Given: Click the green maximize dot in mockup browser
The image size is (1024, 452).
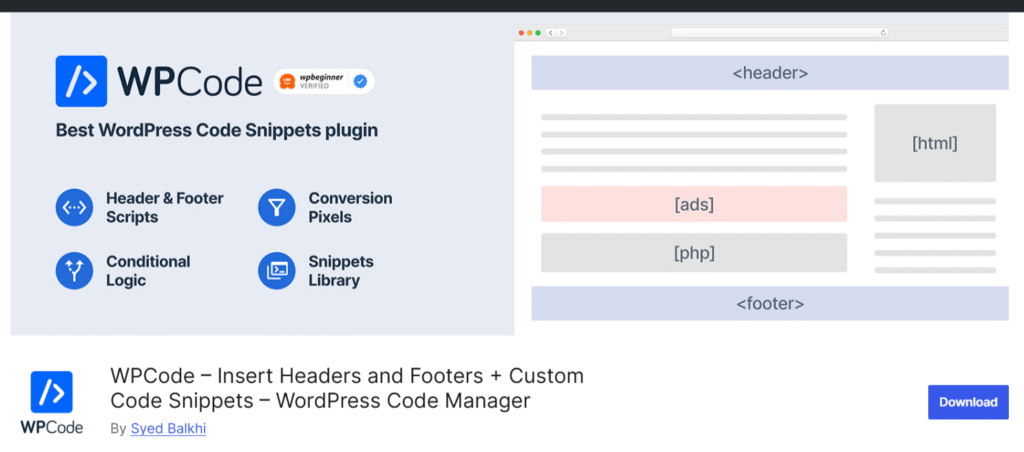Looking at the screenshot, I should coord(538,33).
